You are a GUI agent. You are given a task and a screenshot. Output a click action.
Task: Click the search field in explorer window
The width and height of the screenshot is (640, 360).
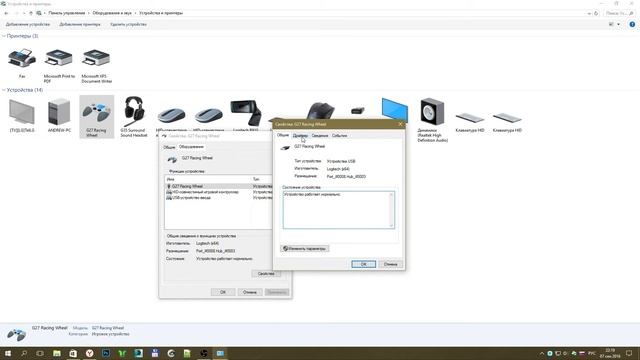tap(619, 13)
